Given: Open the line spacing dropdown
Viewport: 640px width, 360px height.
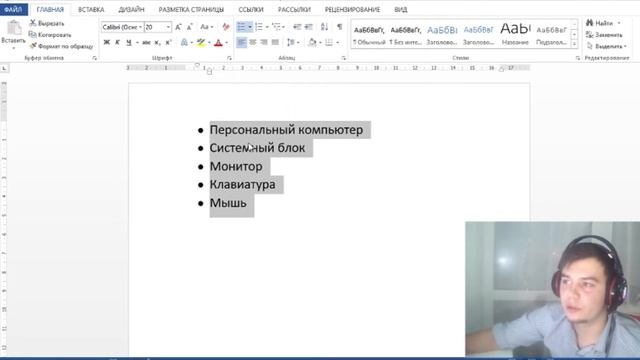Looking at the screenshot, I should click(292, 42).
